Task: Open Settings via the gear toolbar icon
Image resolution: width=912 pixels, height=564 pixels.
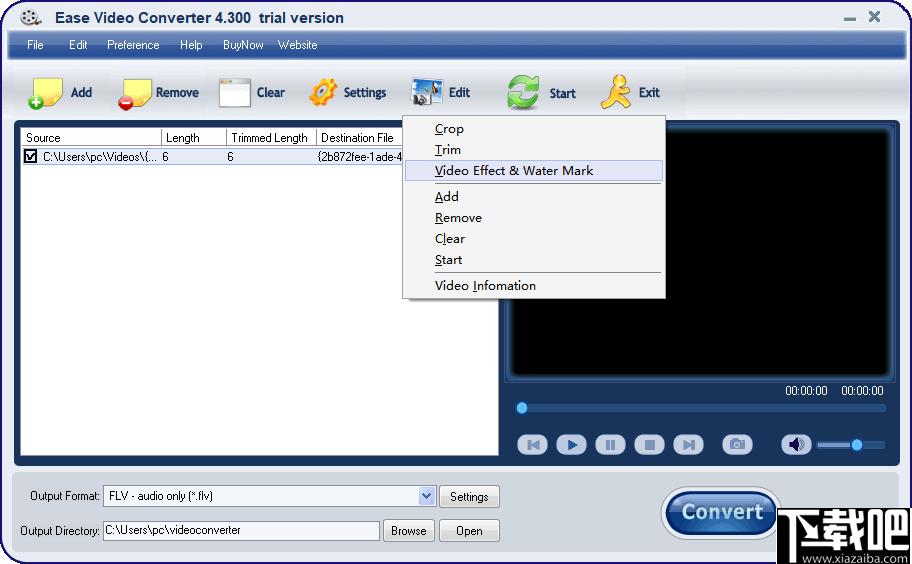Action: [x=323, y=92]
